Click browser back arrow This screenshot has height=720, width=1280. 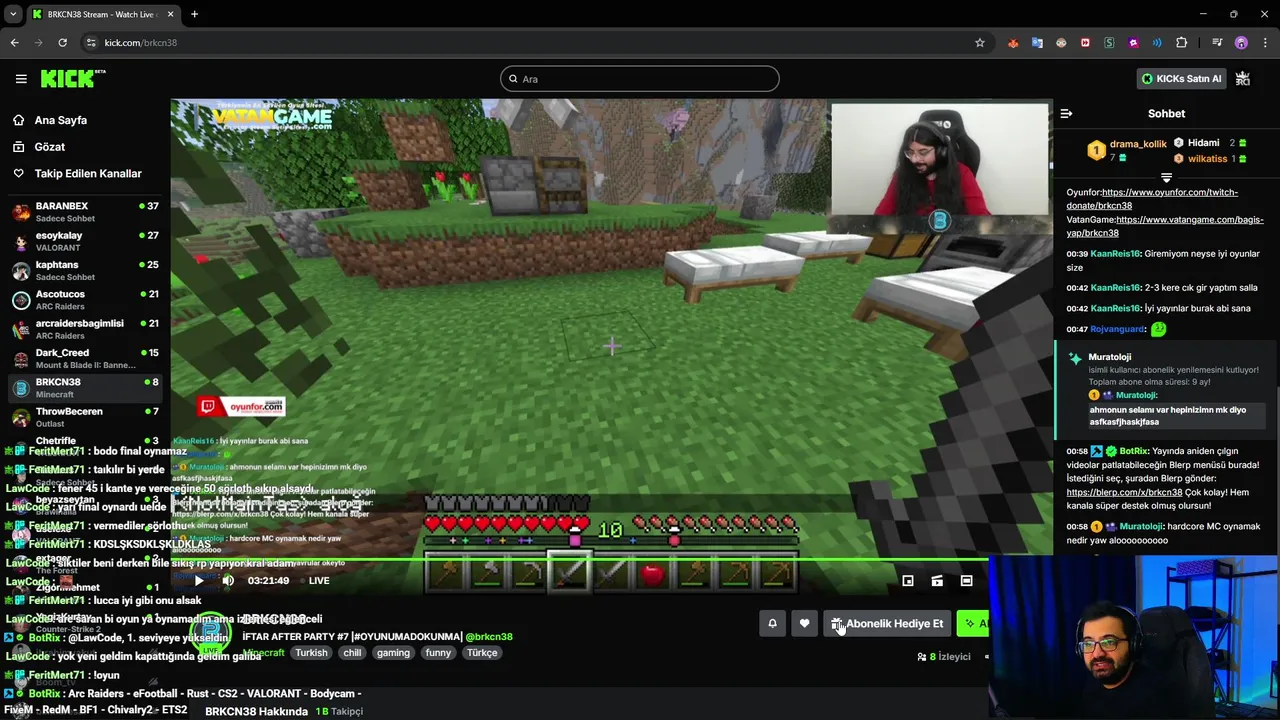click(14, 42)
